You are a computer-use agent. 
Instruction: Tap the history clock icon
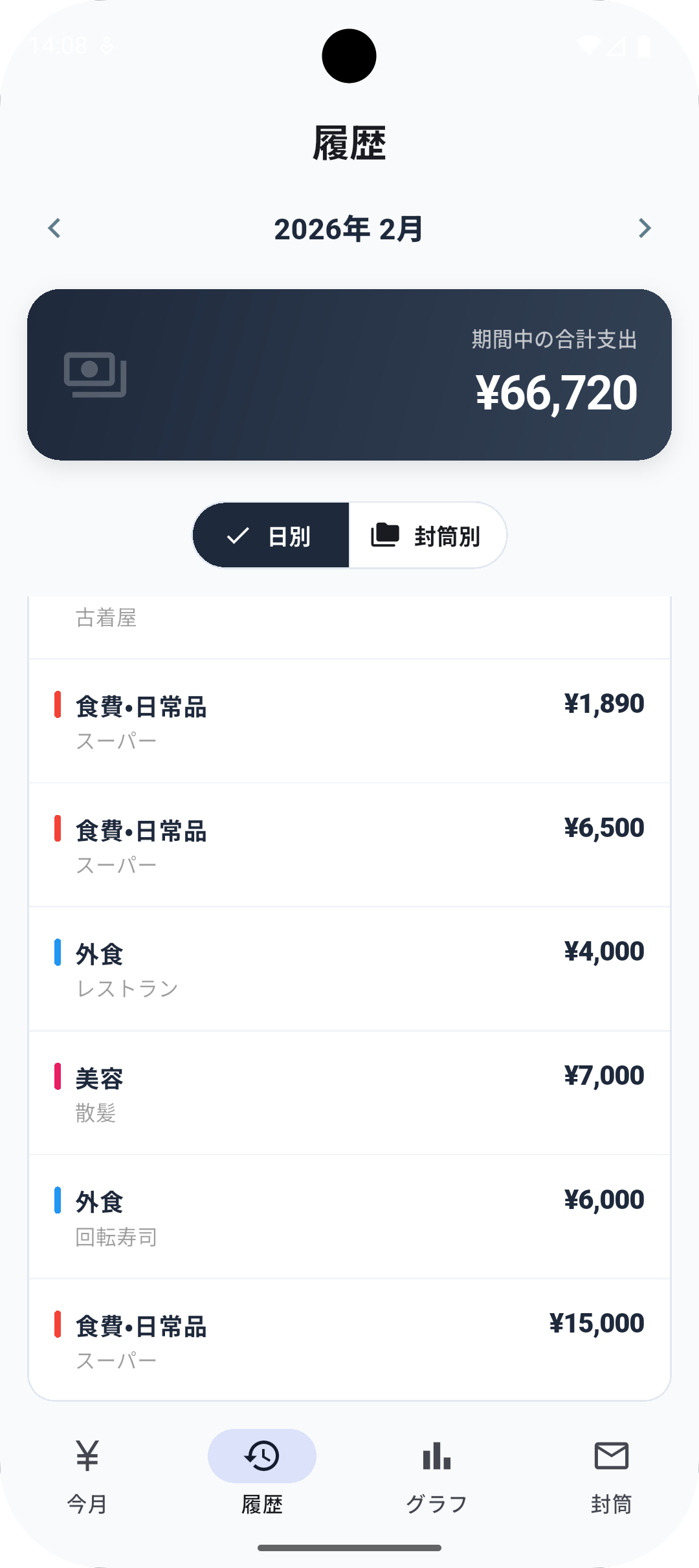(x=262, y=1455)
